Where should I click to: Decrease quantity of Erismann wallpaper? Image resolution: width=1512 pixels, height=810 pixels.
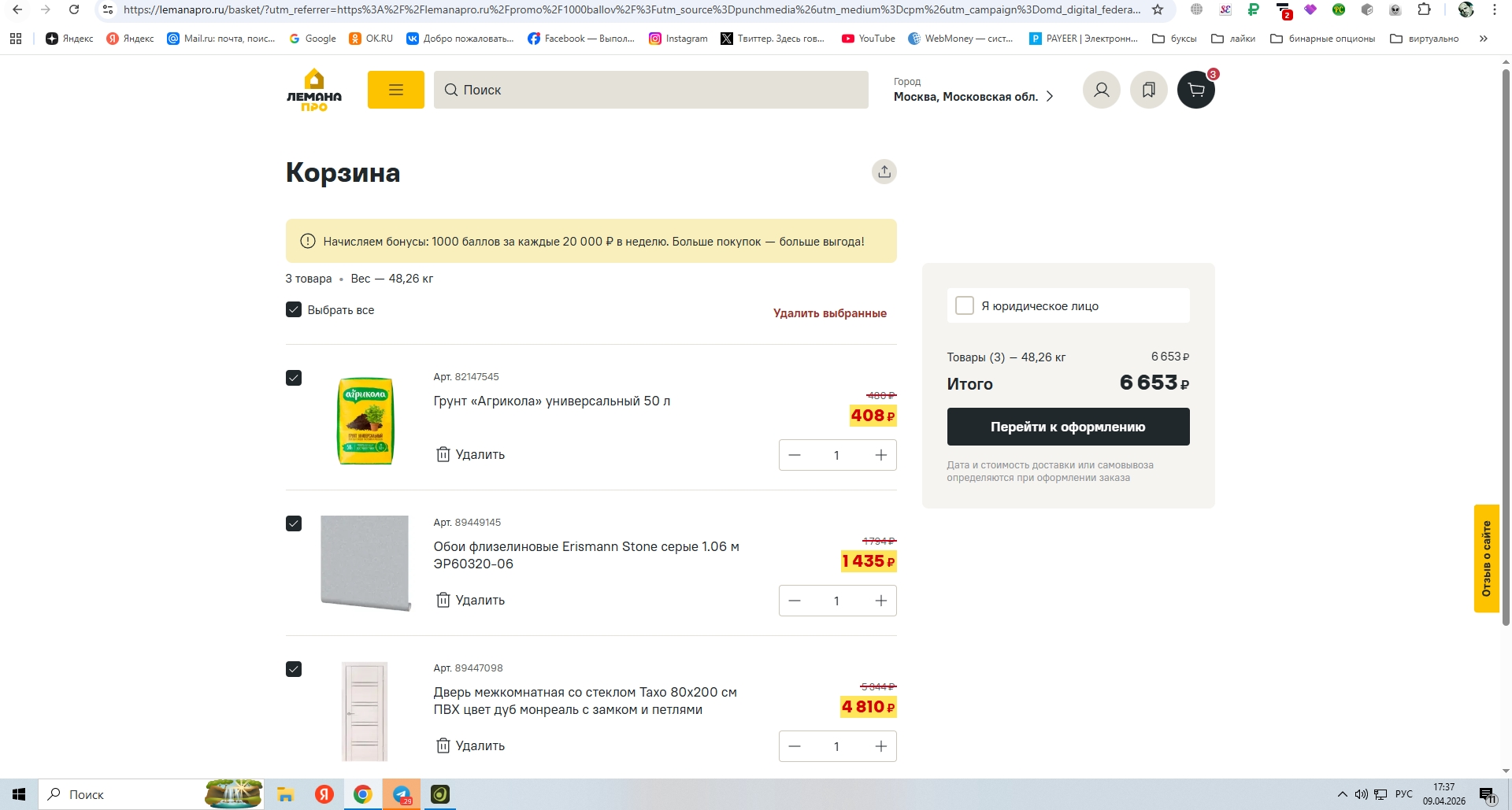795,601
